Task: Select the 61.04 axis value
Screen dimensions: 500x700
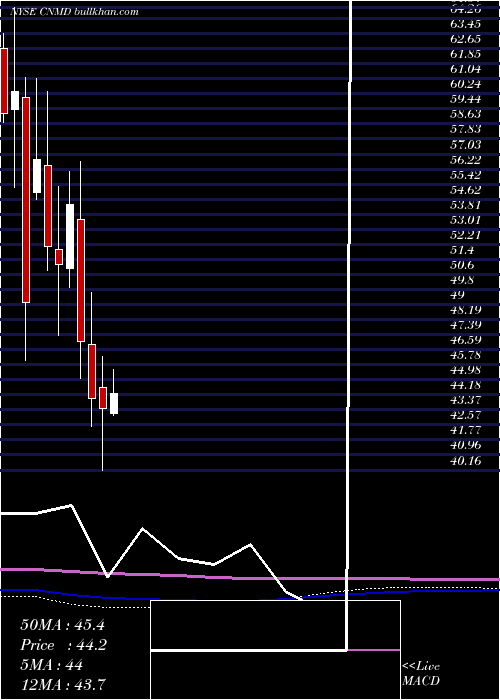Action: (466, 69)
